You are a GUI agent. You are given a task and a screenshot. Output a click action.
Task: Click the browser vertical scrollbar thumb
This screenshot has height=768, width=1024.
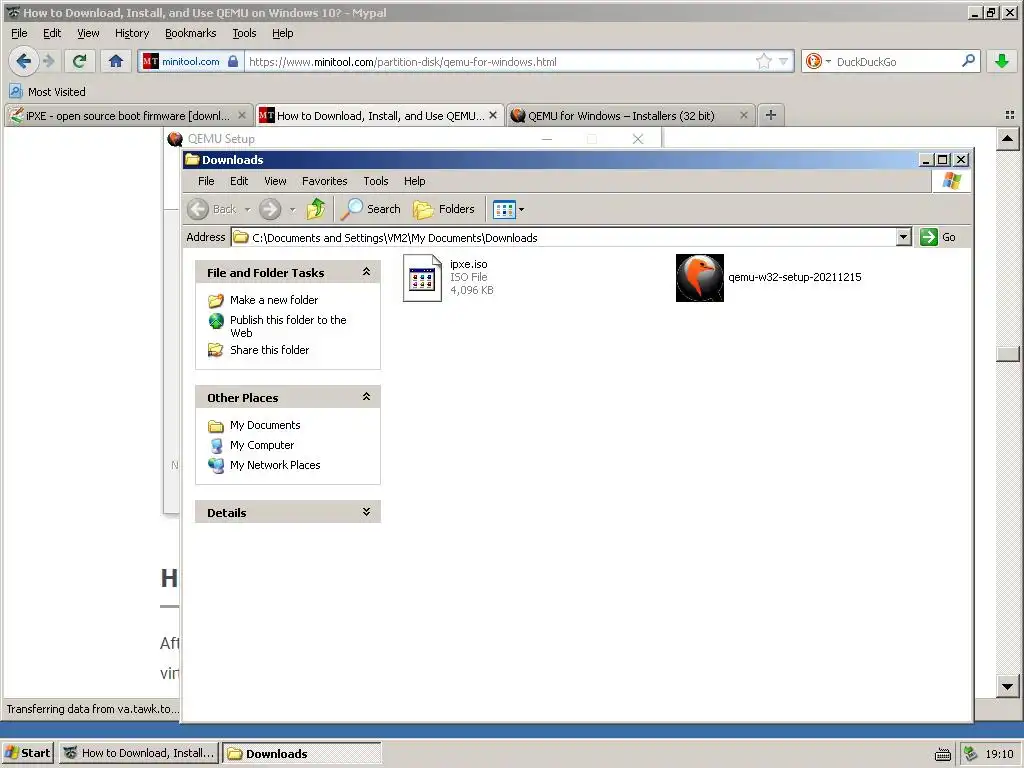click(x=1008, y=354)
